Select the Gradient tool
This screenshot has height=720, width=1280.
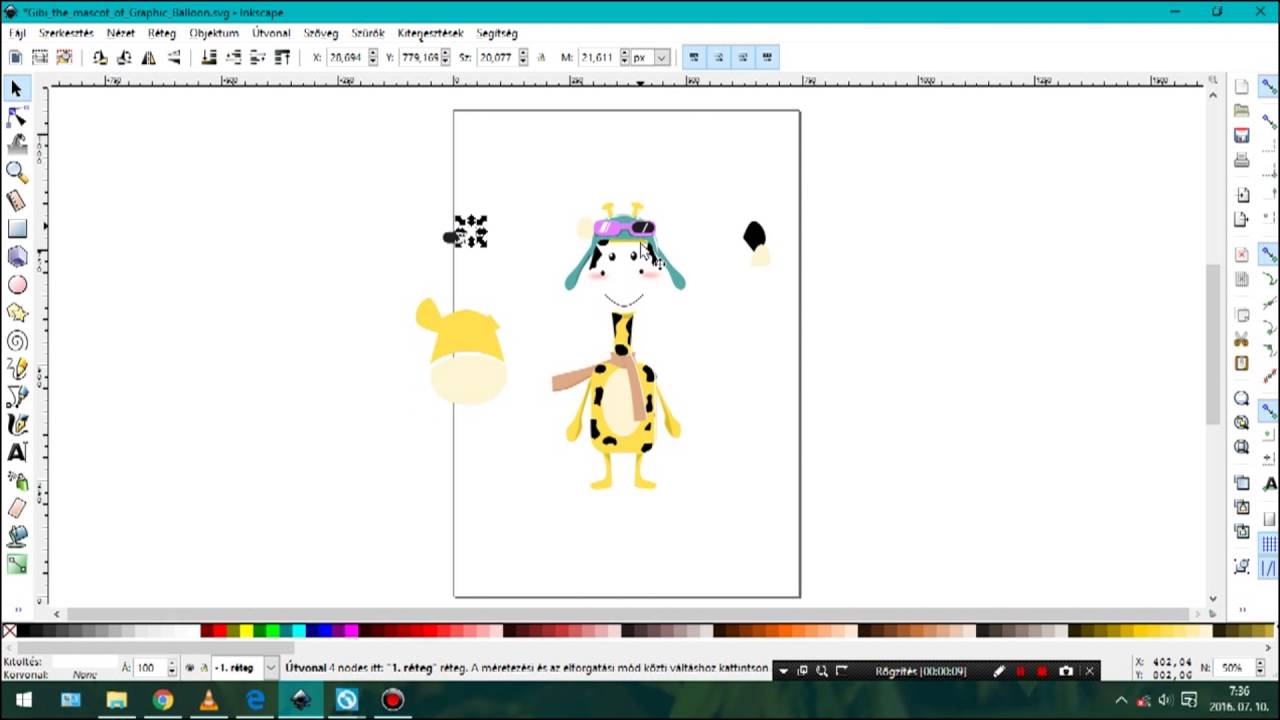point(16,565)
